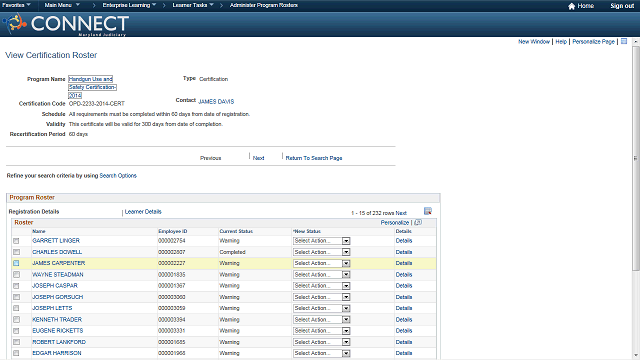Open Details for CHARLES DOWELL
The image size is (640, 360).
tap(404, 252)
